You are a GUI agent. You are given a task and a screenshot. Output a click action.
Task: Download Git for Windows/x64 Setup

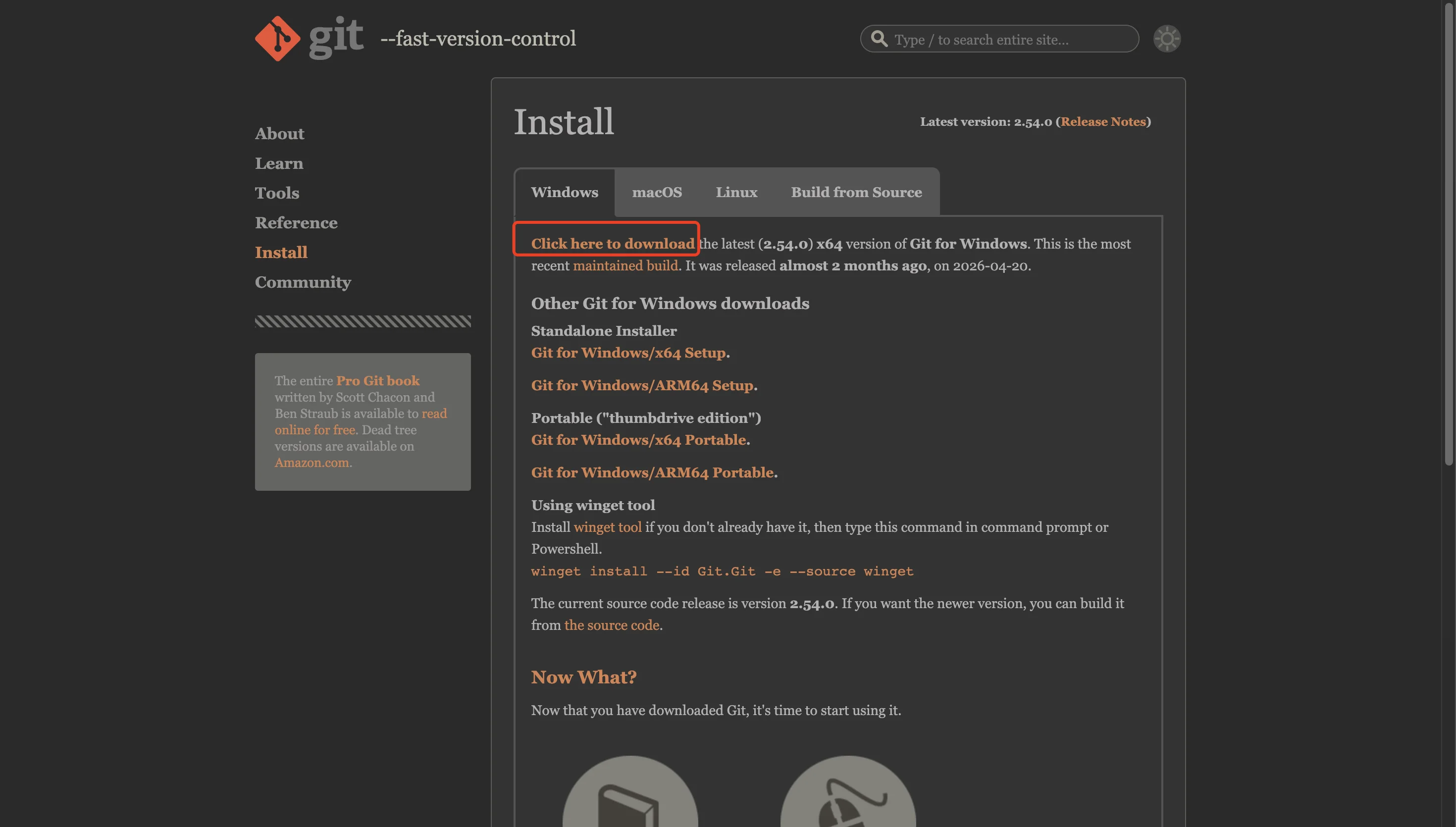tap(628, 353)
